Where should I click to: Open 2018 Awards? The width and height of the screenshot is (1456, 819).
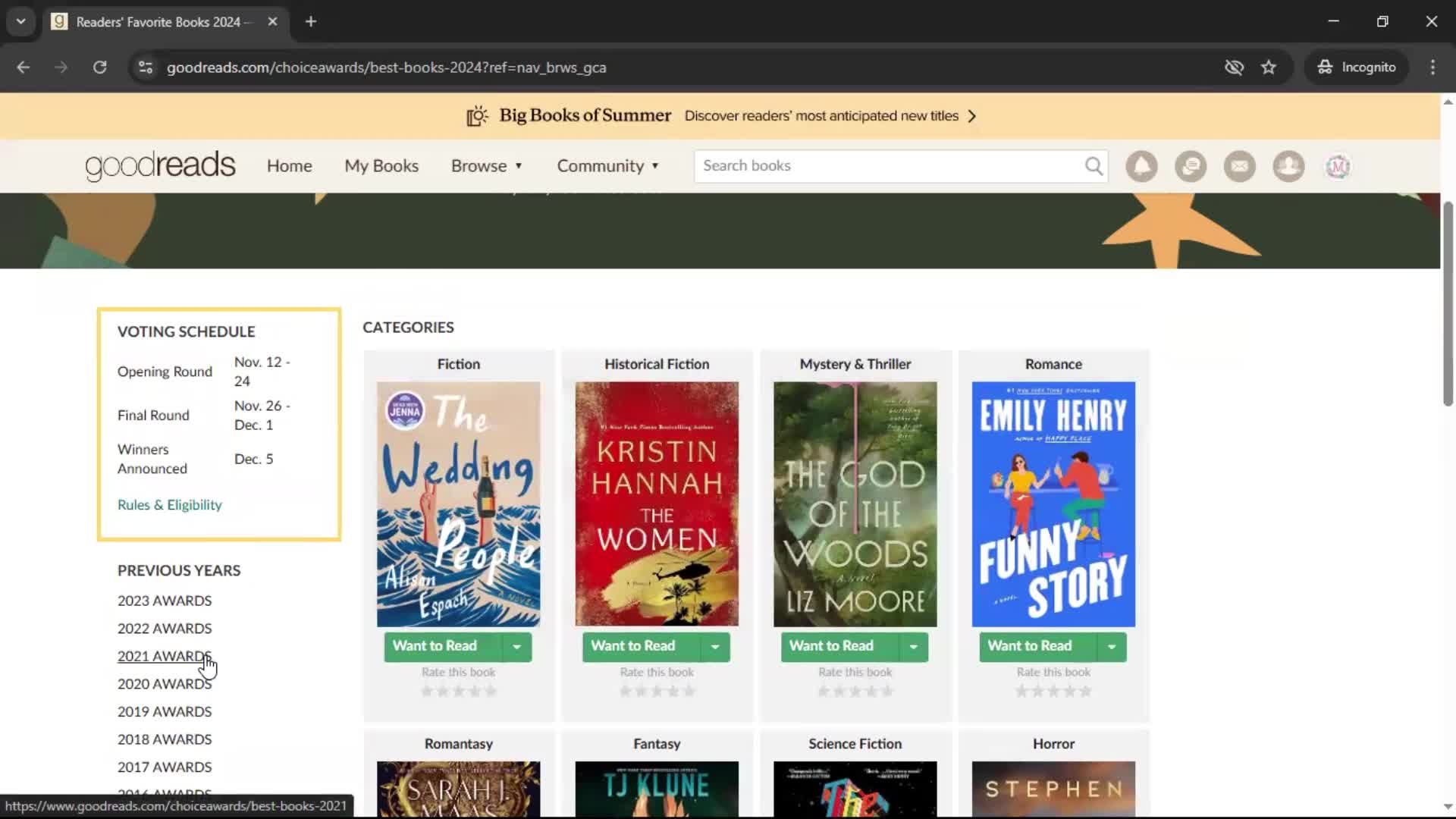[x=165, y=739]
